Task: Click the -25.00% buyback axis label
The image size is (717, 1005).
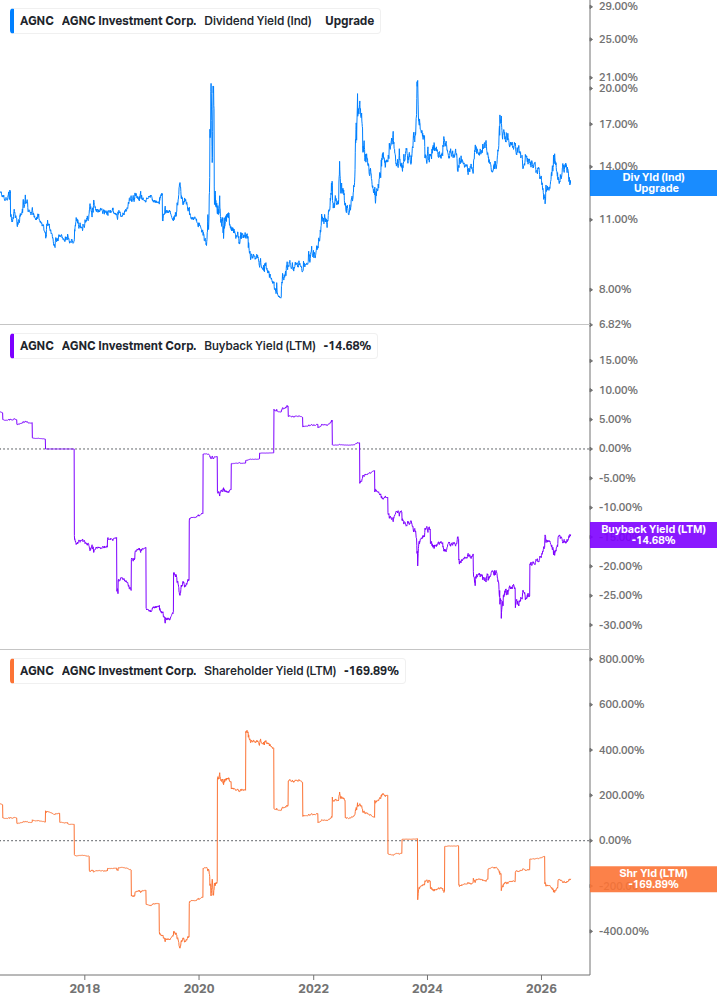Action: point(620,595)
